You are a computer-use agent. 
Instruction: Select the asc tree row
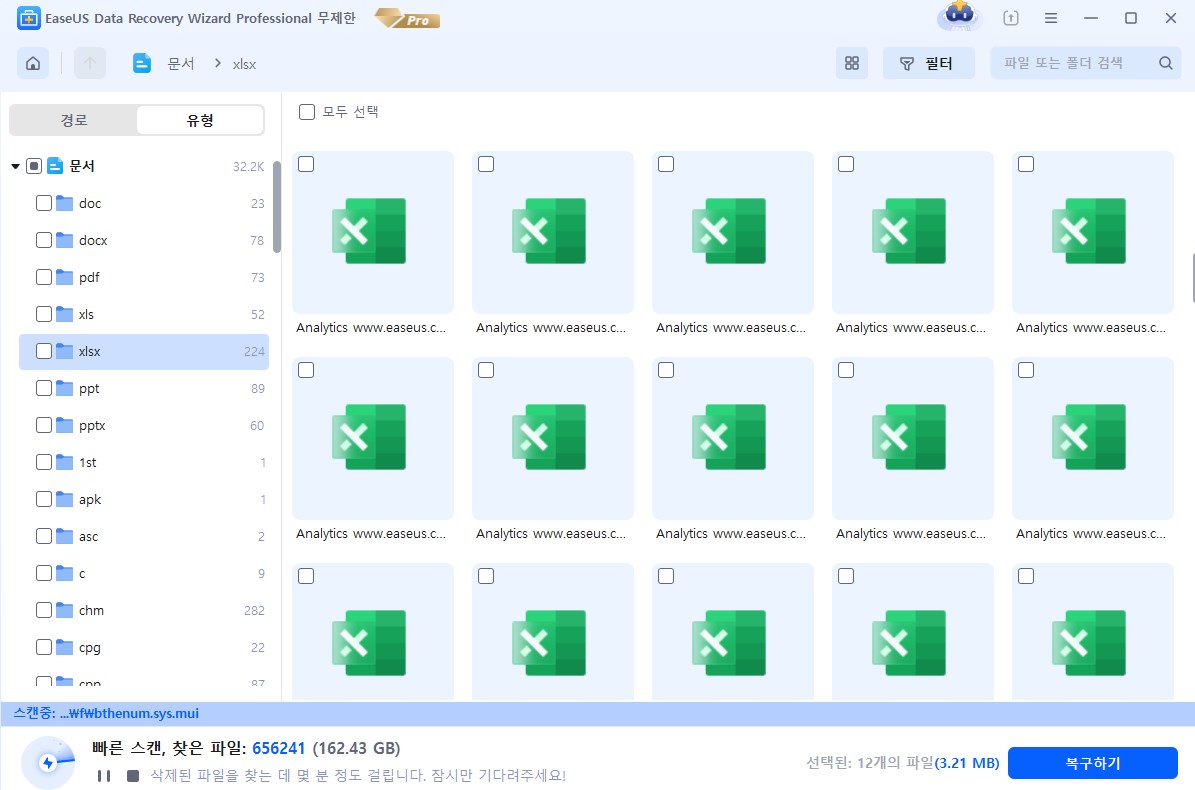tap(144, 536)
